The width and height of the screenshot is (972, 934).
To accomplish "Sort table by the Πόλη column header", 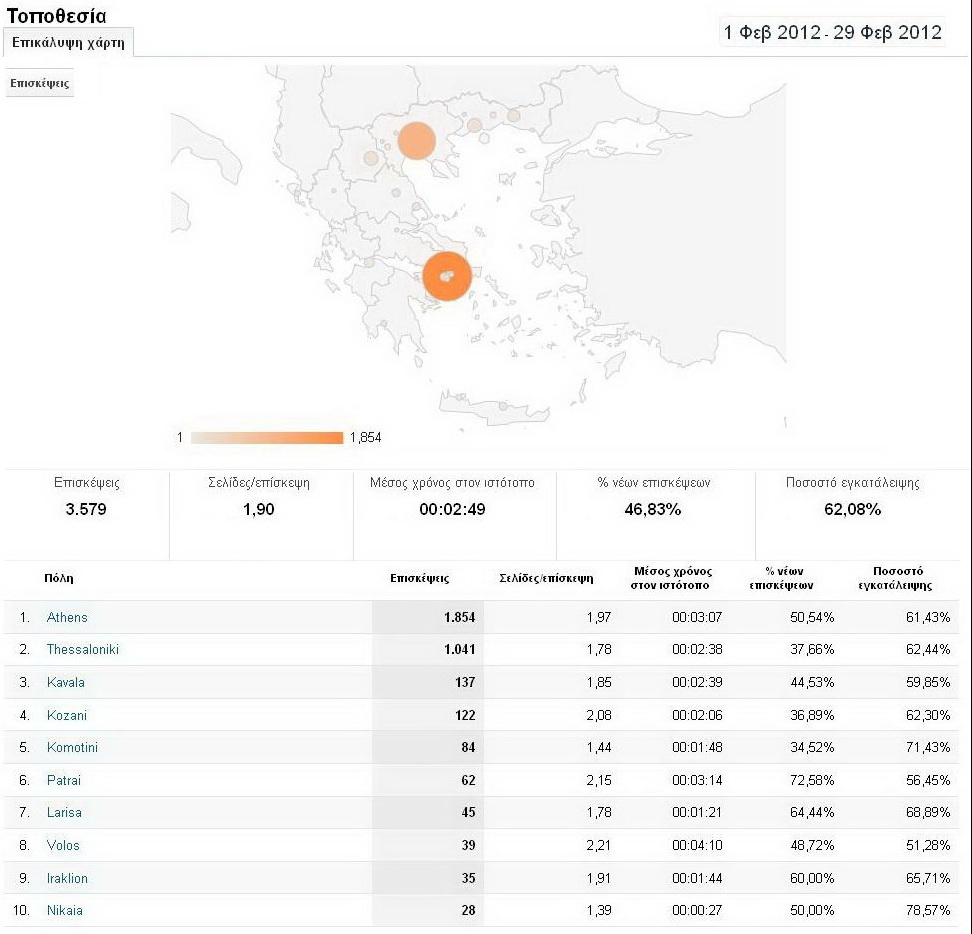I will 59,578.
